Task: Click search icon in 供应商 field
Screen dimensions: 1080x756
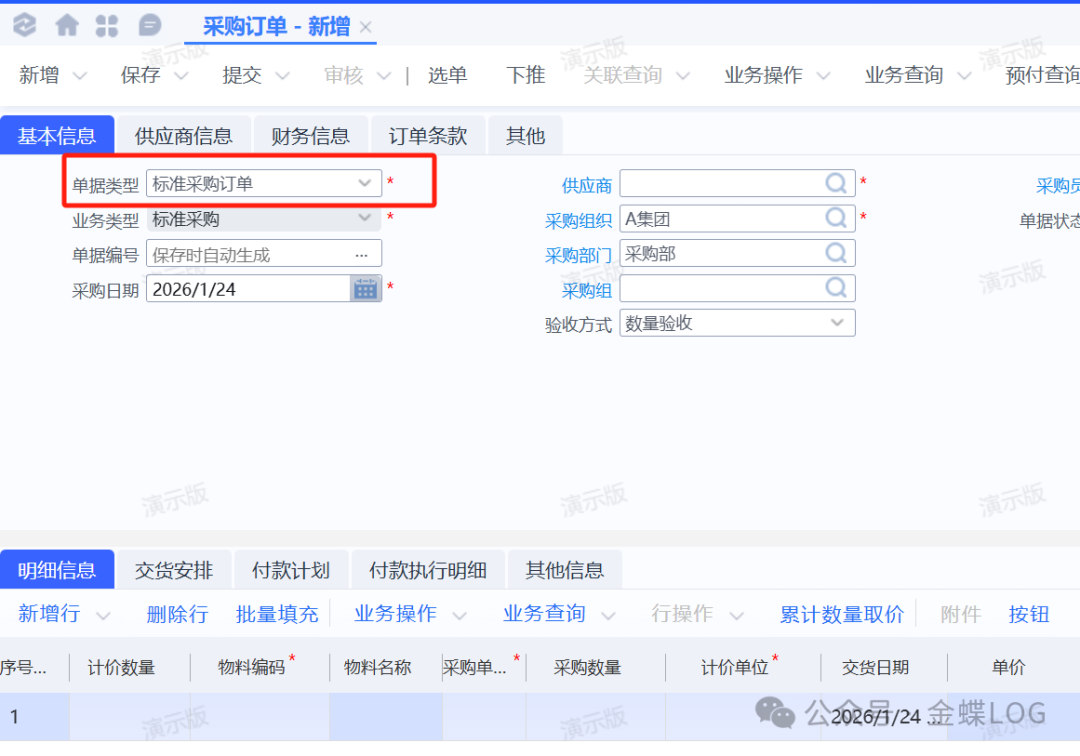Action: click(x=836, y=183)
